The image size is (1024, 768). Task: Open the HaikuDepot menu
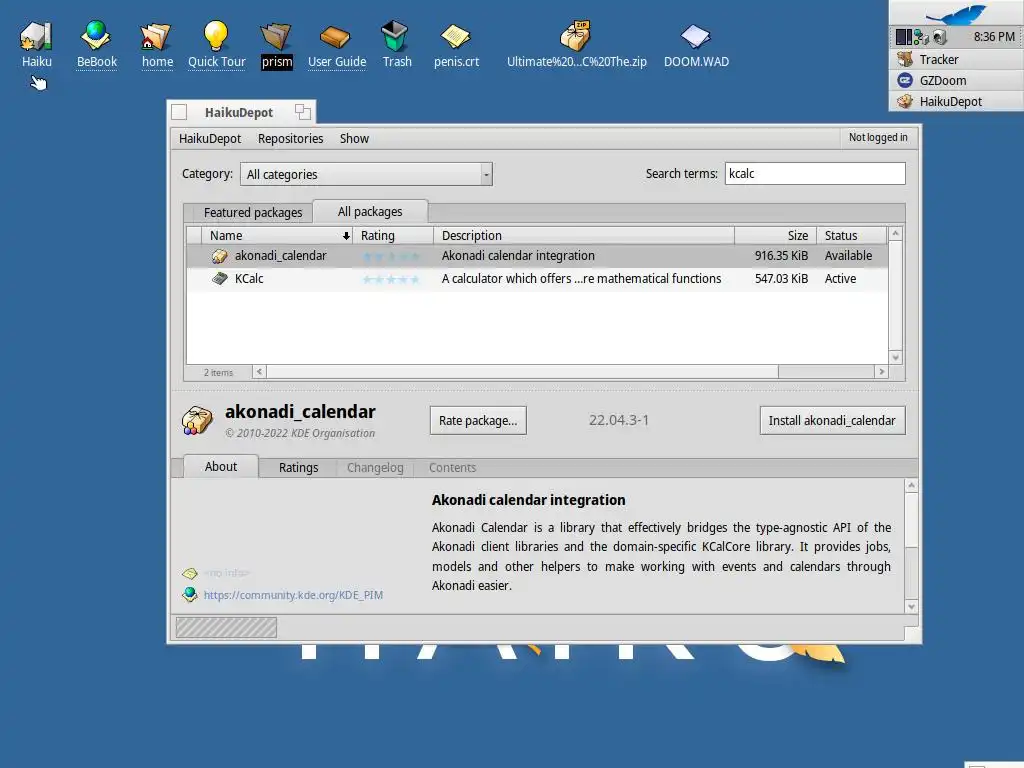pos(210,138)
